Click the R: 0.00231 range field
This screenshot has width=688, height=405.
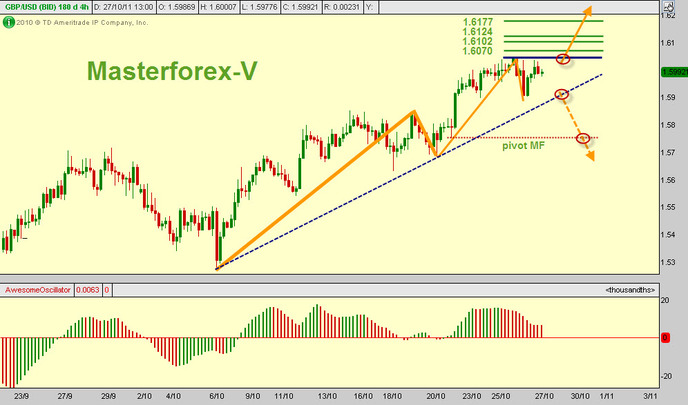(341, 7)
